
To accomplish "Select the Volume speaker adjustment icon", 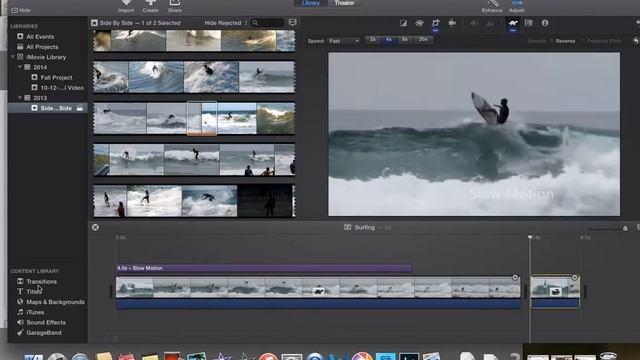I will pyautogui.click(x=474, y=23).
